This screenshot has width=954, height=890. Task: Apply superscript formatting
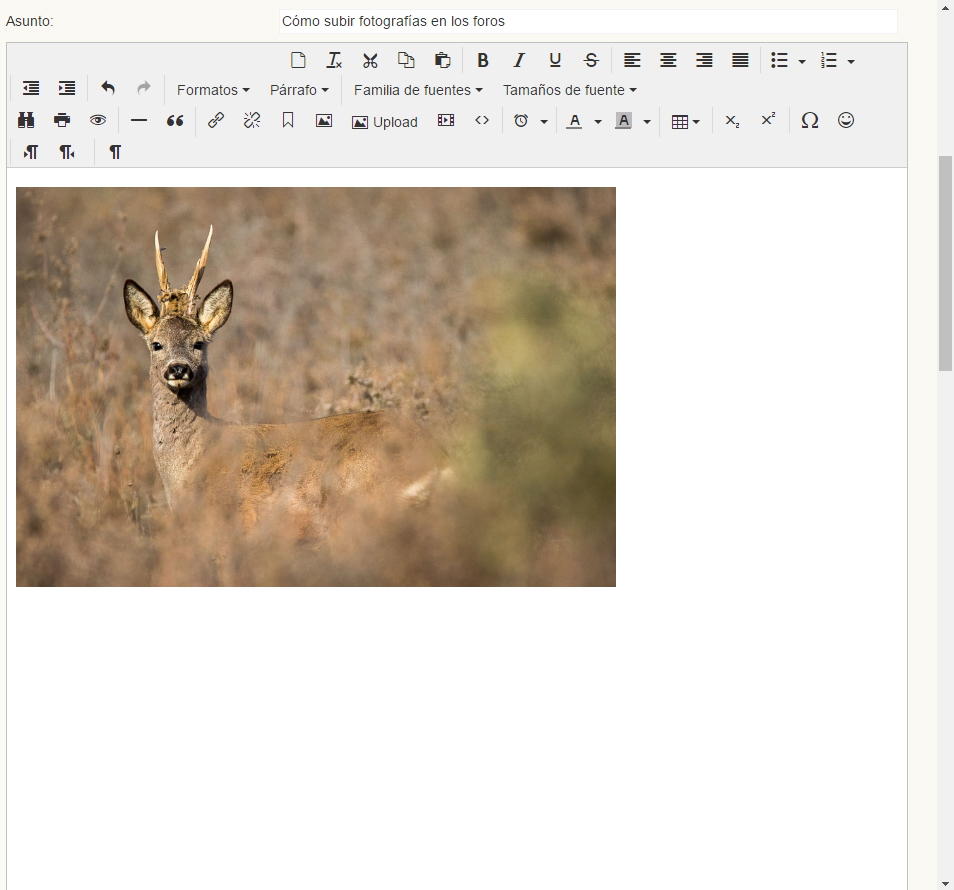(x=768, y=120)
